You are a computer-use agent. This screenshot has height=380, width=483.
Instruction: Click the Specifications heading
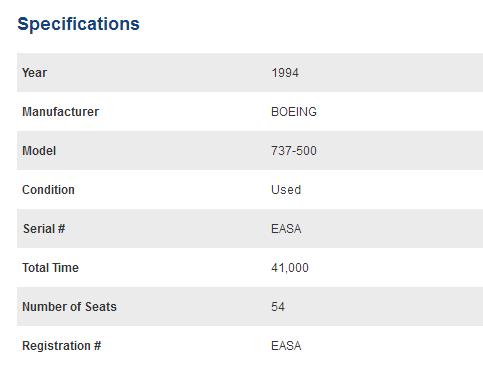[x=78, y=24]
